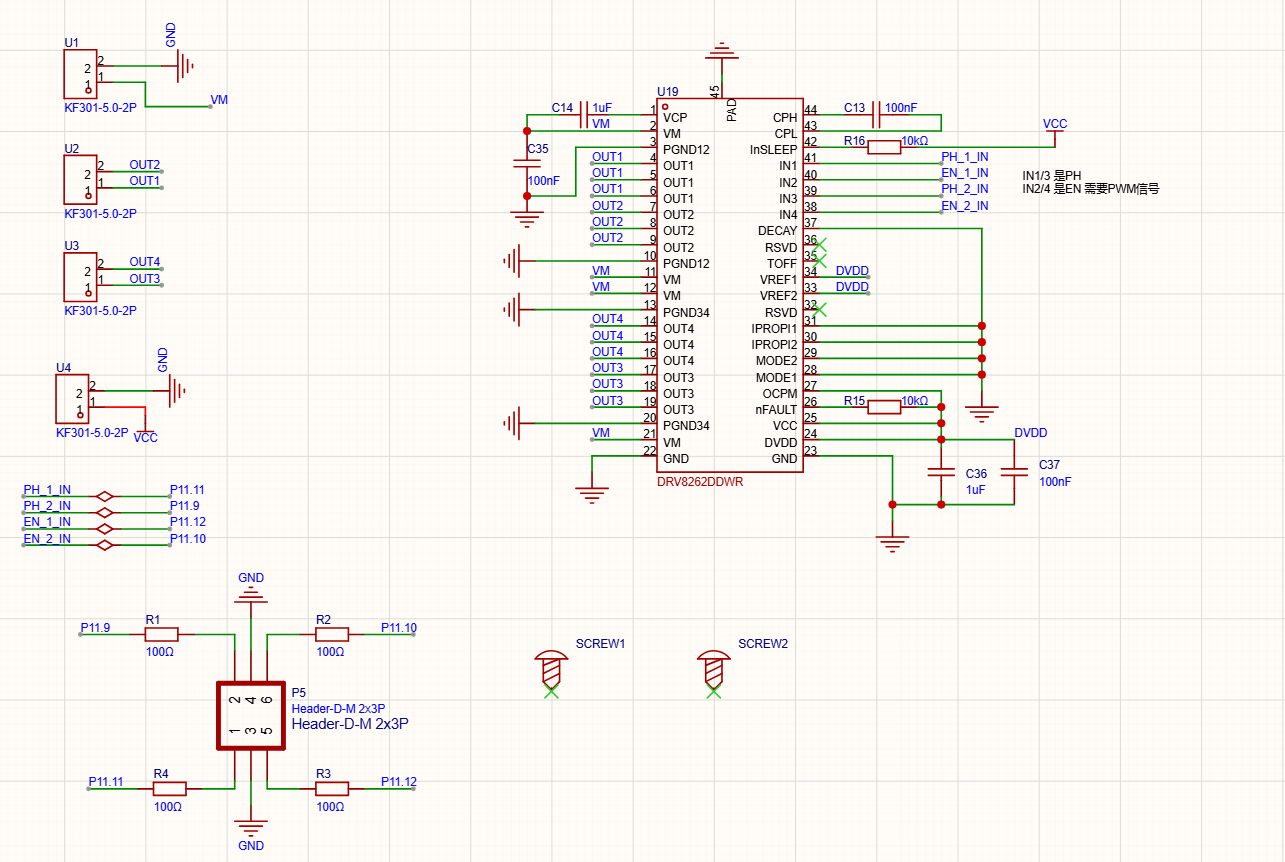
Task: Select the DRV8262DDWR chip label
Action: tap(700, 482)
